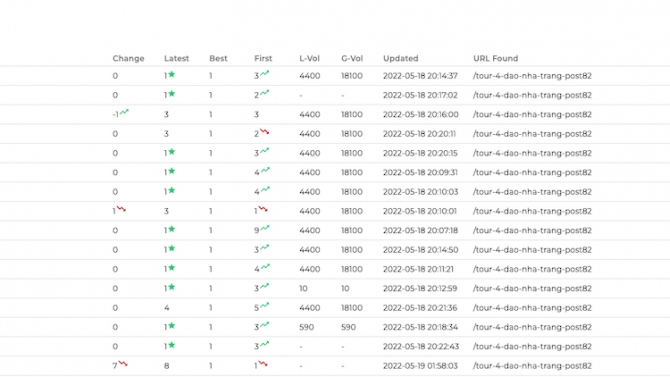Open the URL in the 20:16:00 row
Screen dimensions: 670x377
(x=532, y=114)
